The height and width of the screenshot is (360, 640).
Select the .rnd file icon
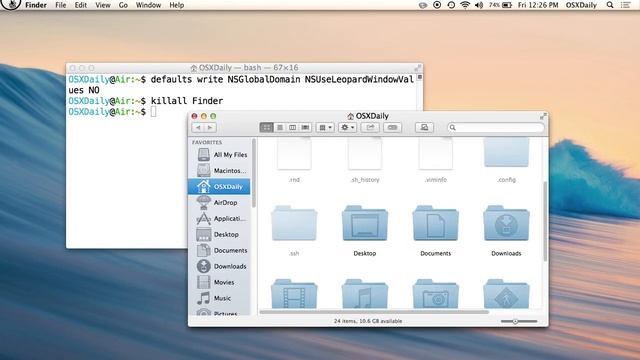pyautogui.click(x=294, y=153)
